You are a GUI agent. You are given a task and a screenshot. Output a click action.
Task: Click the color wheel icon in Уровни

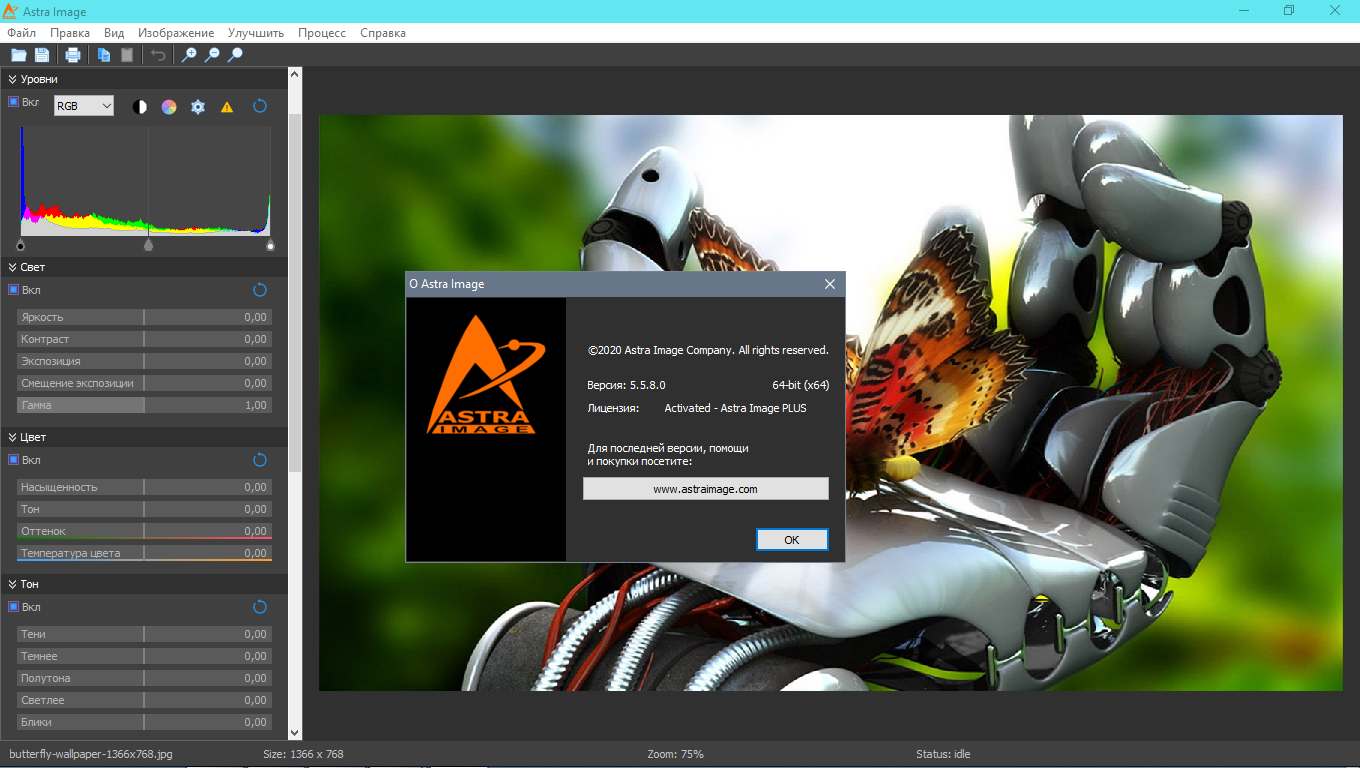coord(169,107)
